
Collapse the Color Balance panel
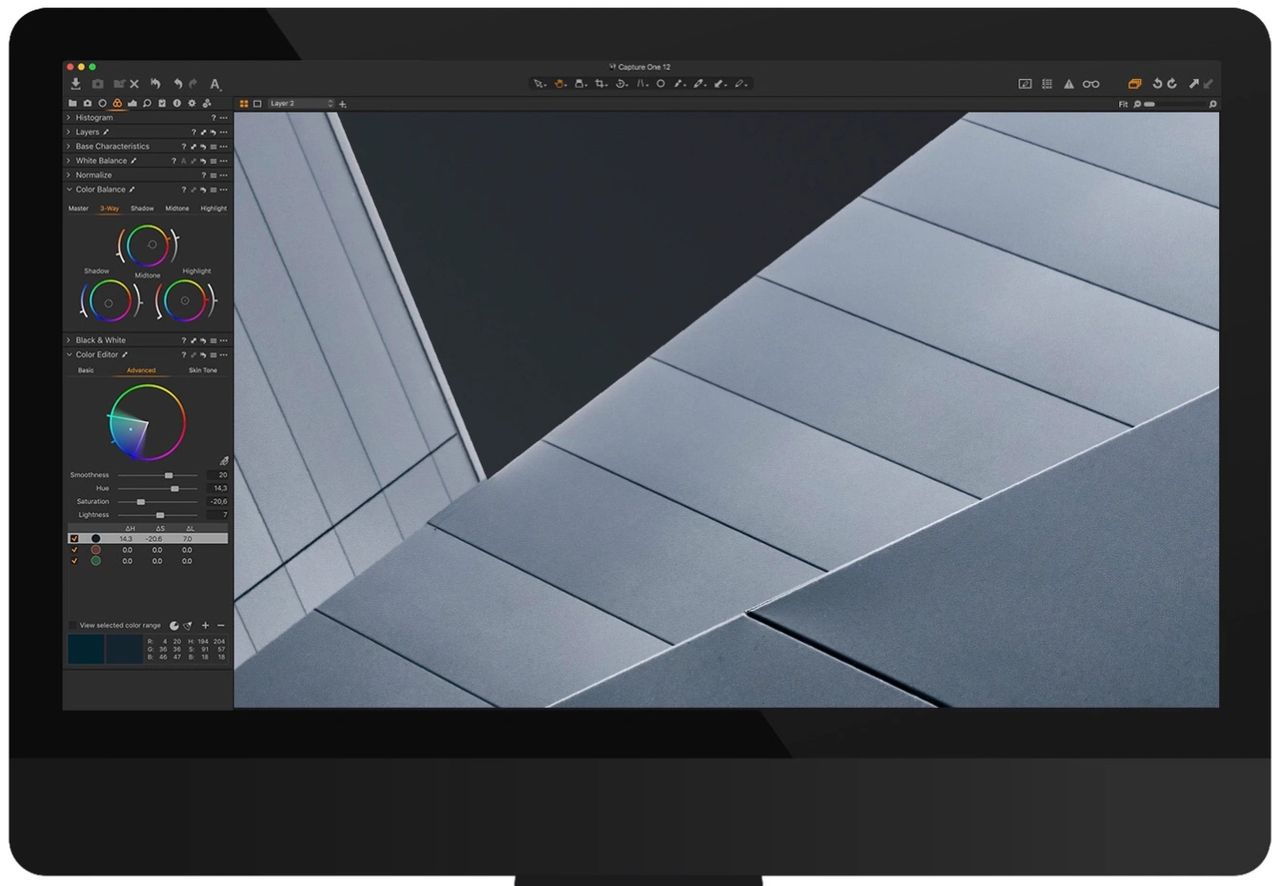[x=69, y=190]
